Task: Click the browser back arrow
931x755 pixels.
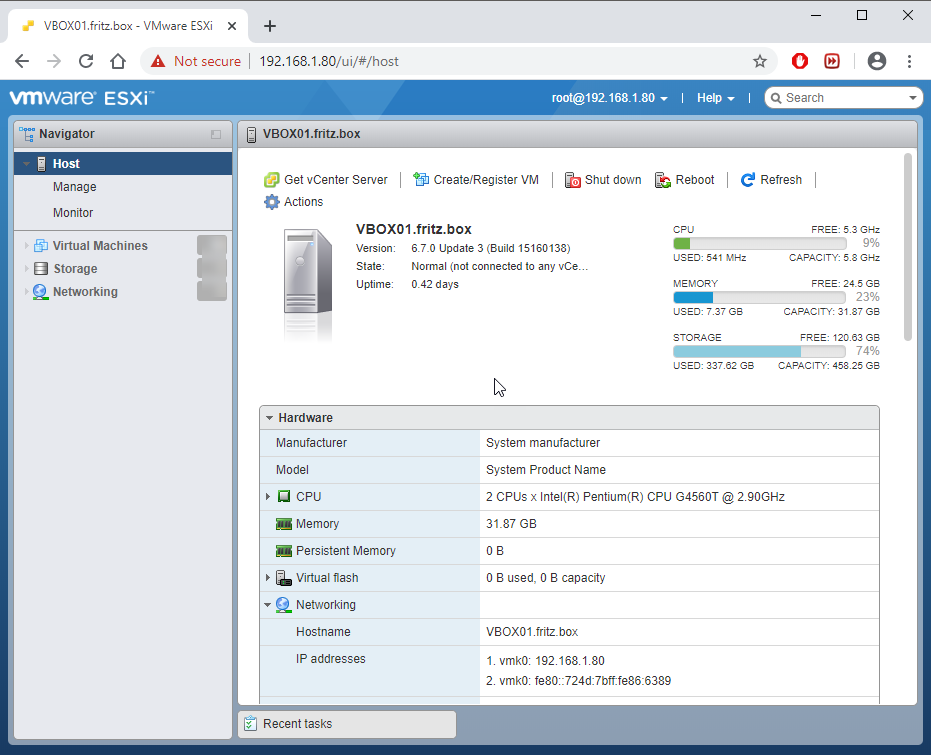Action: (x=22, y=61)
